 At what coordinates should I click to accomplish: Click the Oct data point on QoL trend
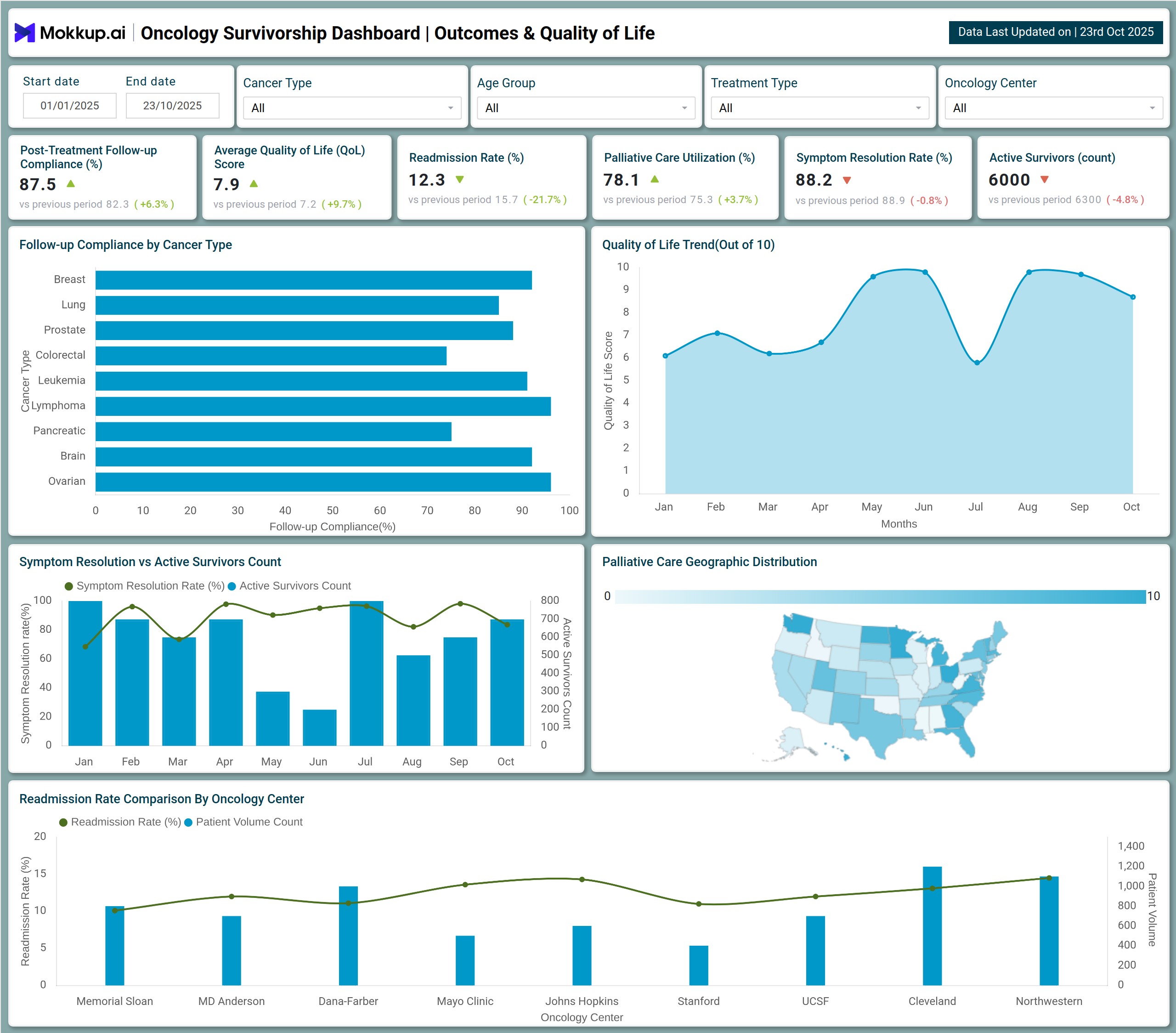pyautogui.click(x=1133, y=297)
